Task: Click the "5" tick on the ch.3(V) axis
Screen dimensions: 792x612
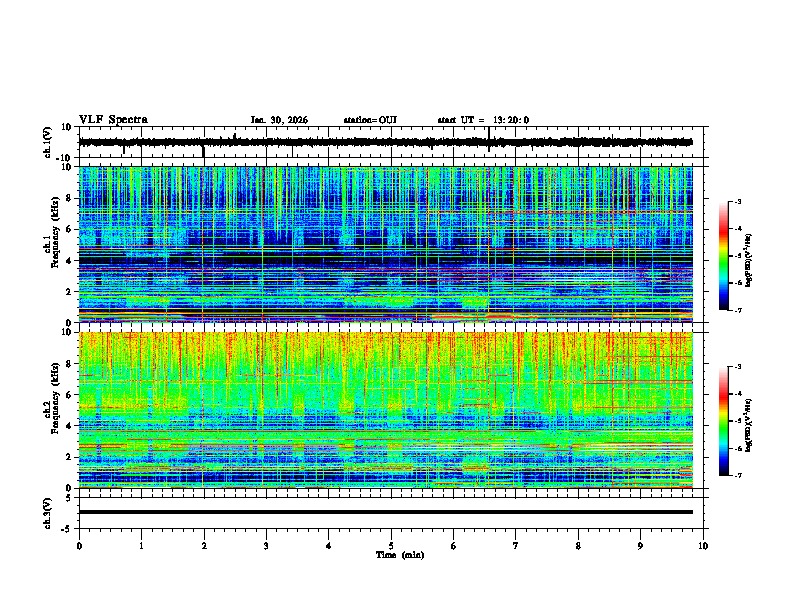Action: coord(70,498)
